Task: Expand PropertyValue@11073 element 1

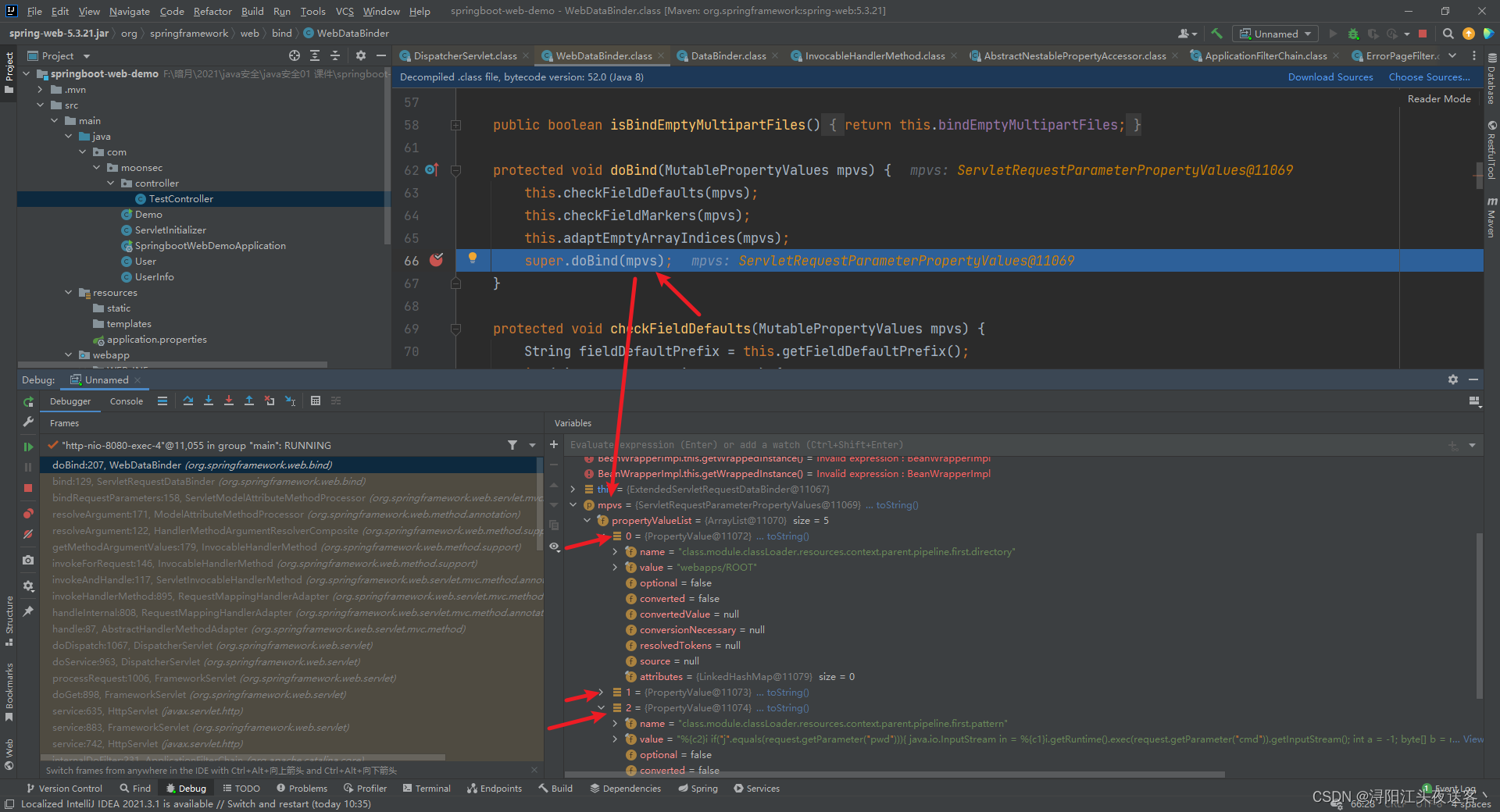Action: pos(602,693)
